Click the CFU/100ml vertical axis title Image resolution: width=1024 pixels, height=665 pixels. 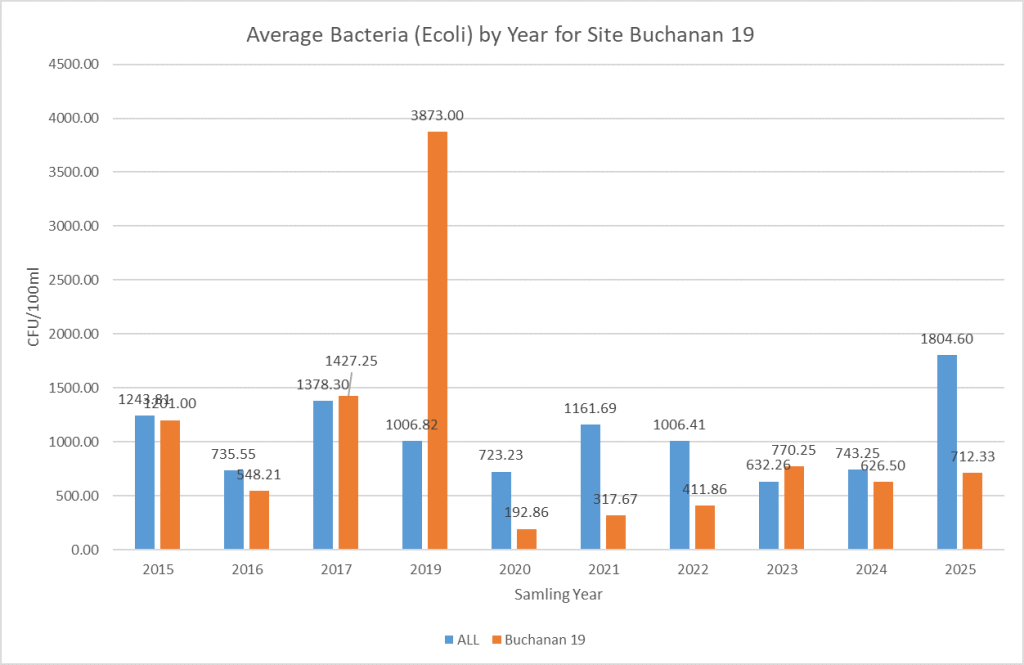[x=33, y=307]
